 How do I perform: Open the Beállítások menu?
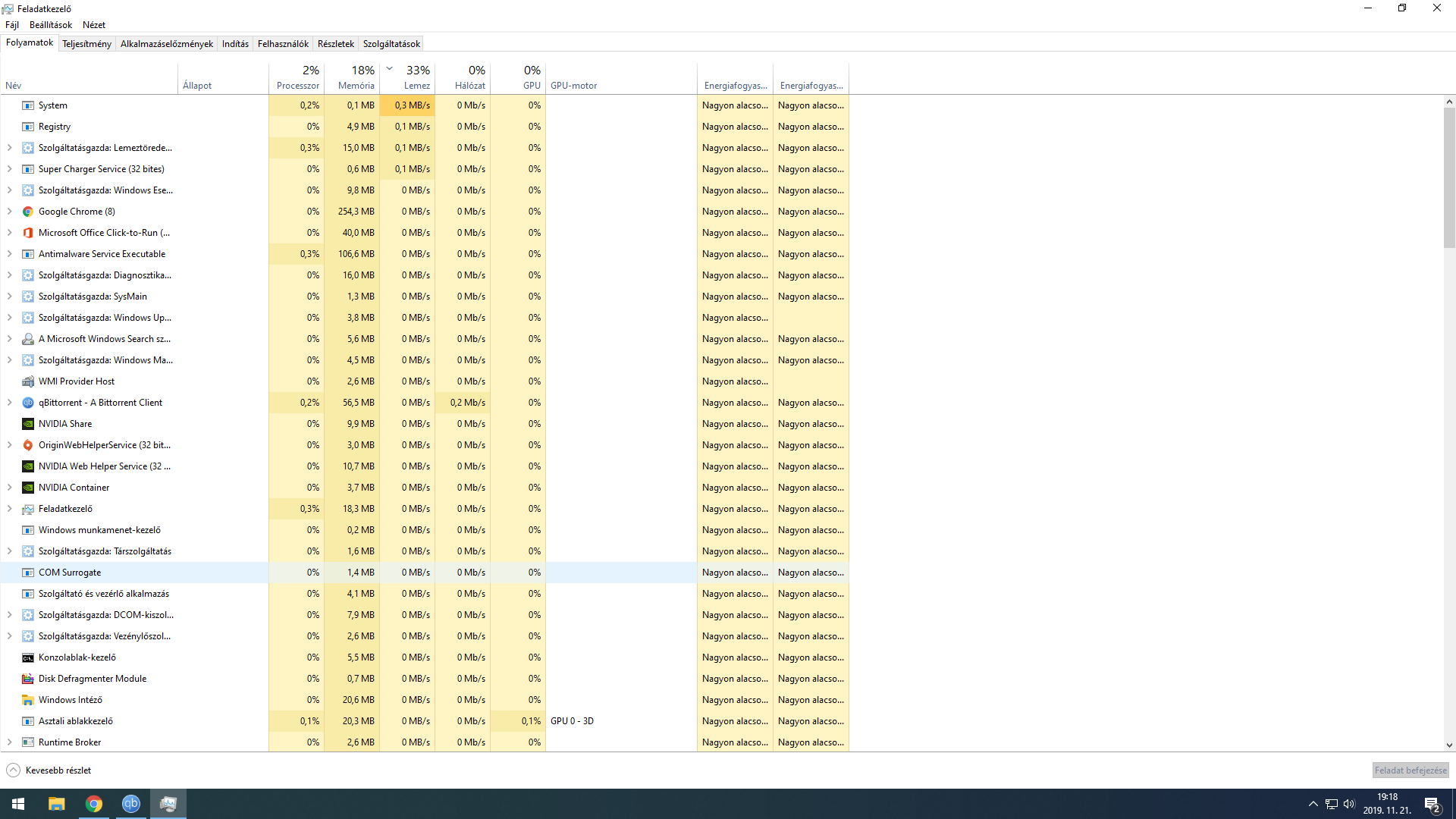(51, 25)
